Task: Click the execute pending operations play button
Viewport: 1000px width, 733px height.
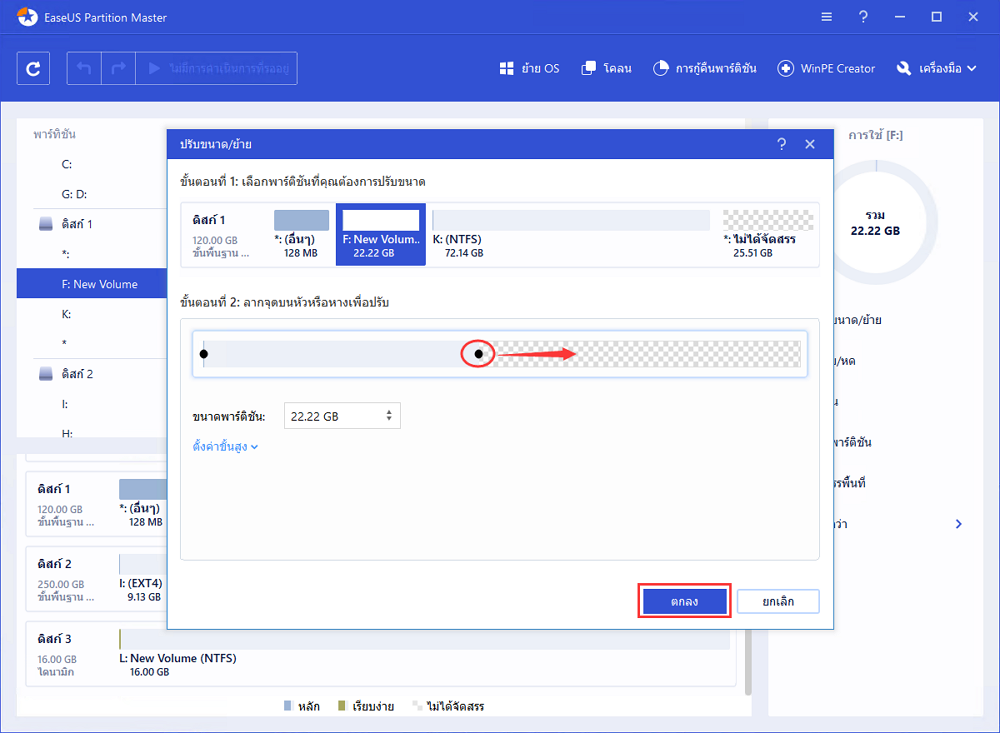Action: pos(217,68)
